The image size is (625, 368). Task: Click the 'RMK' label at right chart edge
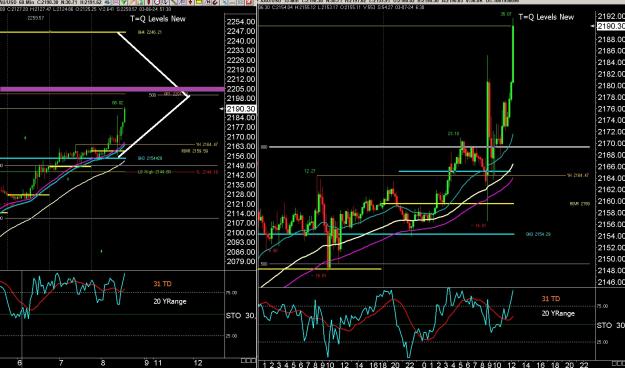point(580,203)
